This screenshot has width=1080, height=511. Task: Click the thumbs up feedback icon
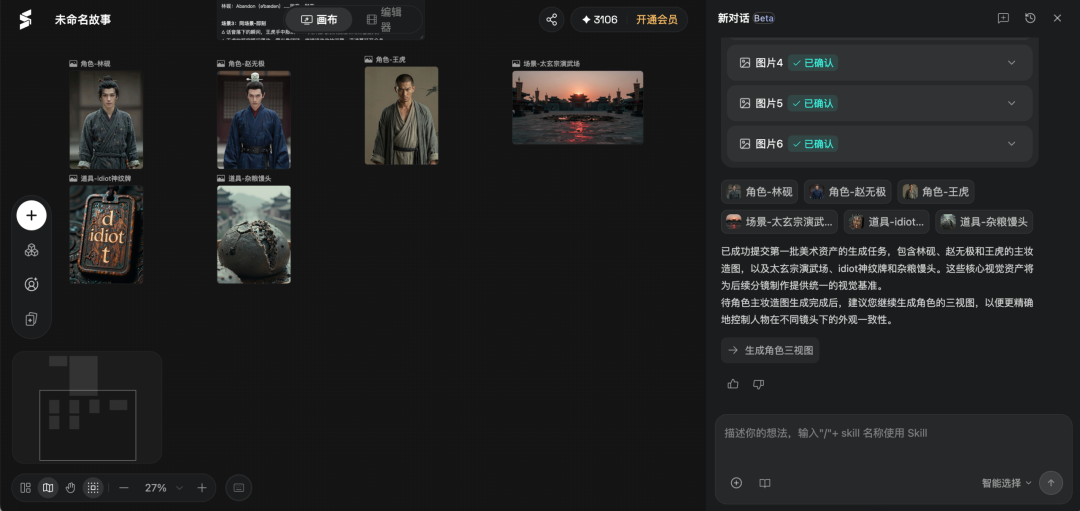tap(733, 384)
